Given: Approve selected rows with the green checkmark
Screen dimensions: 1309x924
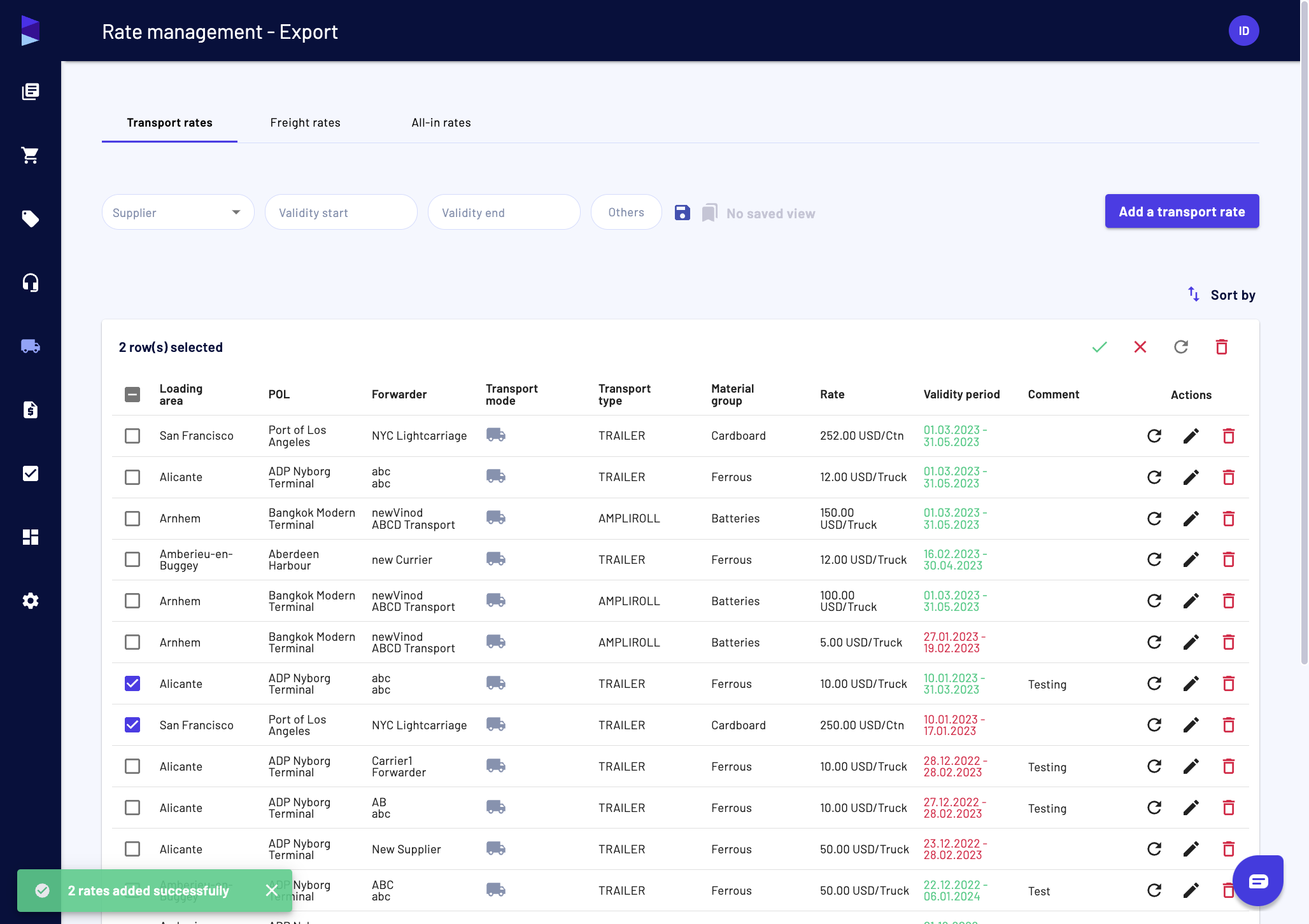Looking at the screenshot, I should click(1100, 347).
